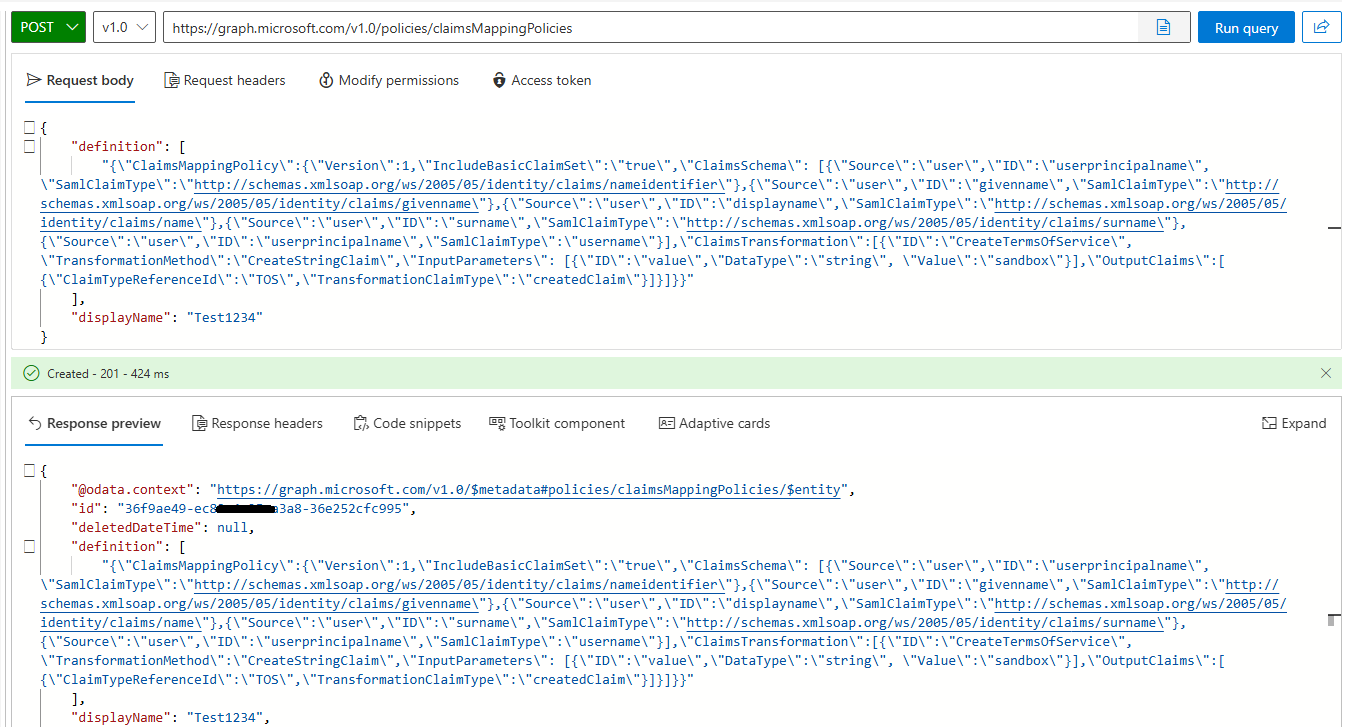Open the Code snippets tab
This screenshot has height=727, width=1354.
click(407, 423)
